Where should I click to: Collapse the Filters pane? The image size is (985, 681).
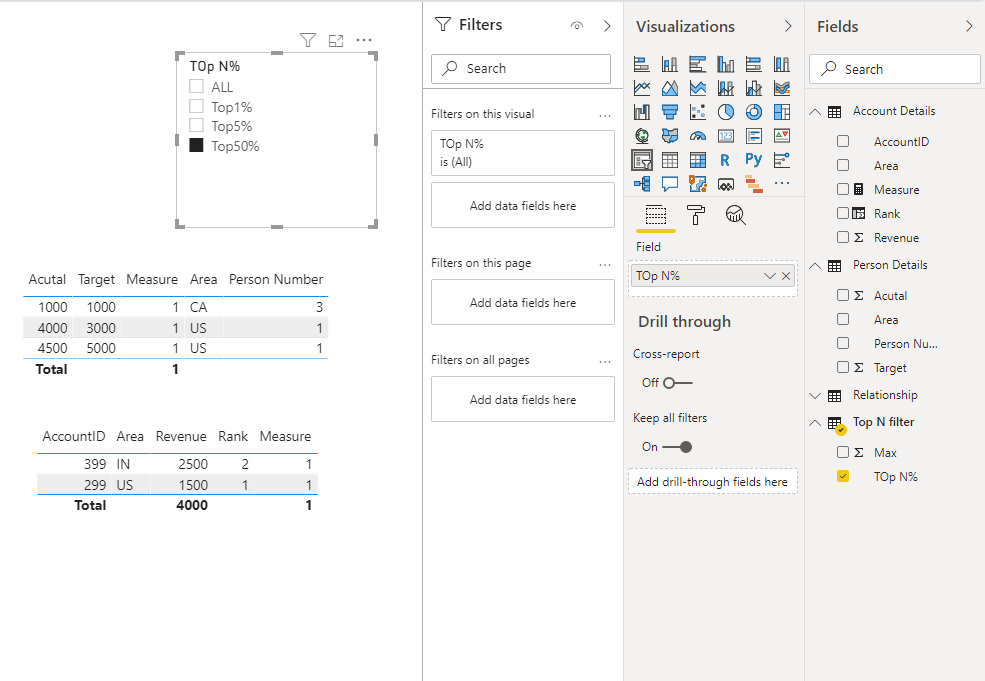(x=607, y=26)
